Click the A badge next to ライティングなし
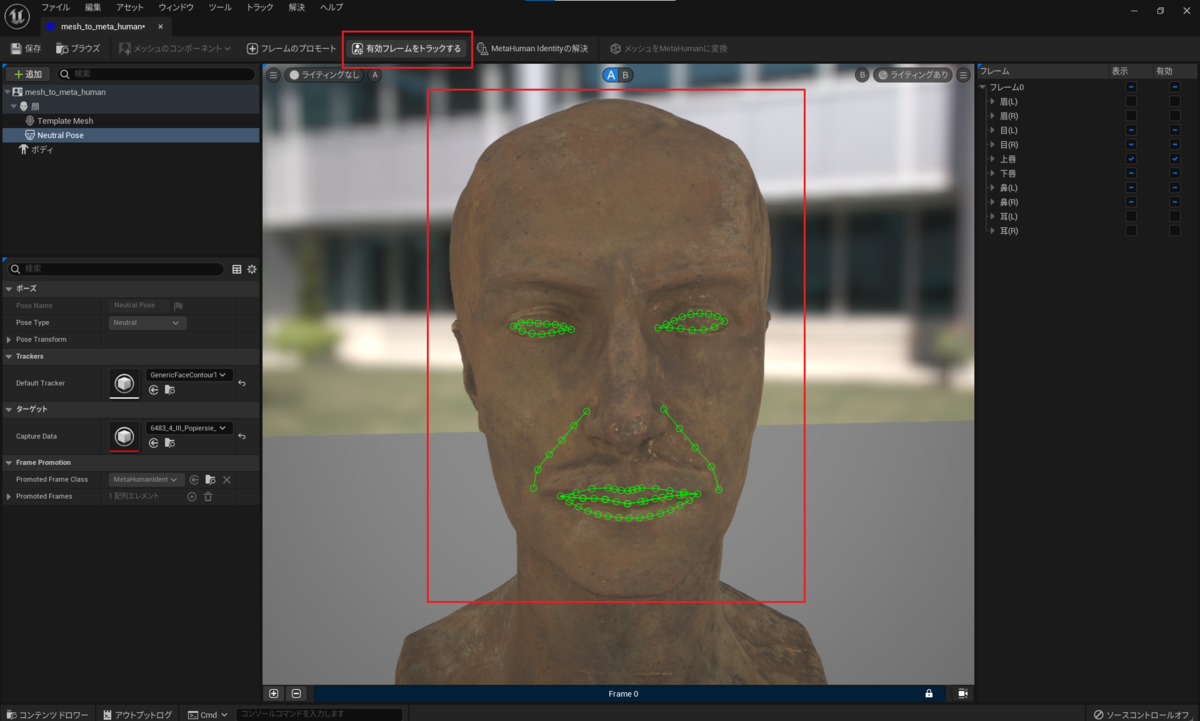Image resolution: width=1200 pixels, height=721 pixels. click(x=375, y=75)
